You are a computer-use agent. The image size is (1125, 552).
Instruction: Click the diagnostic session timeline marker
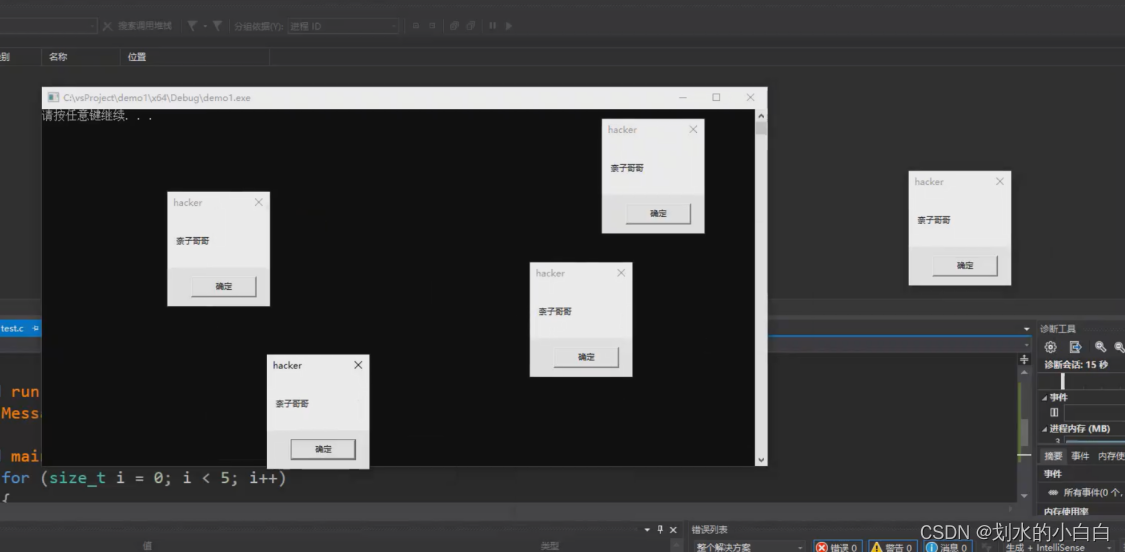click(1063, 381)
